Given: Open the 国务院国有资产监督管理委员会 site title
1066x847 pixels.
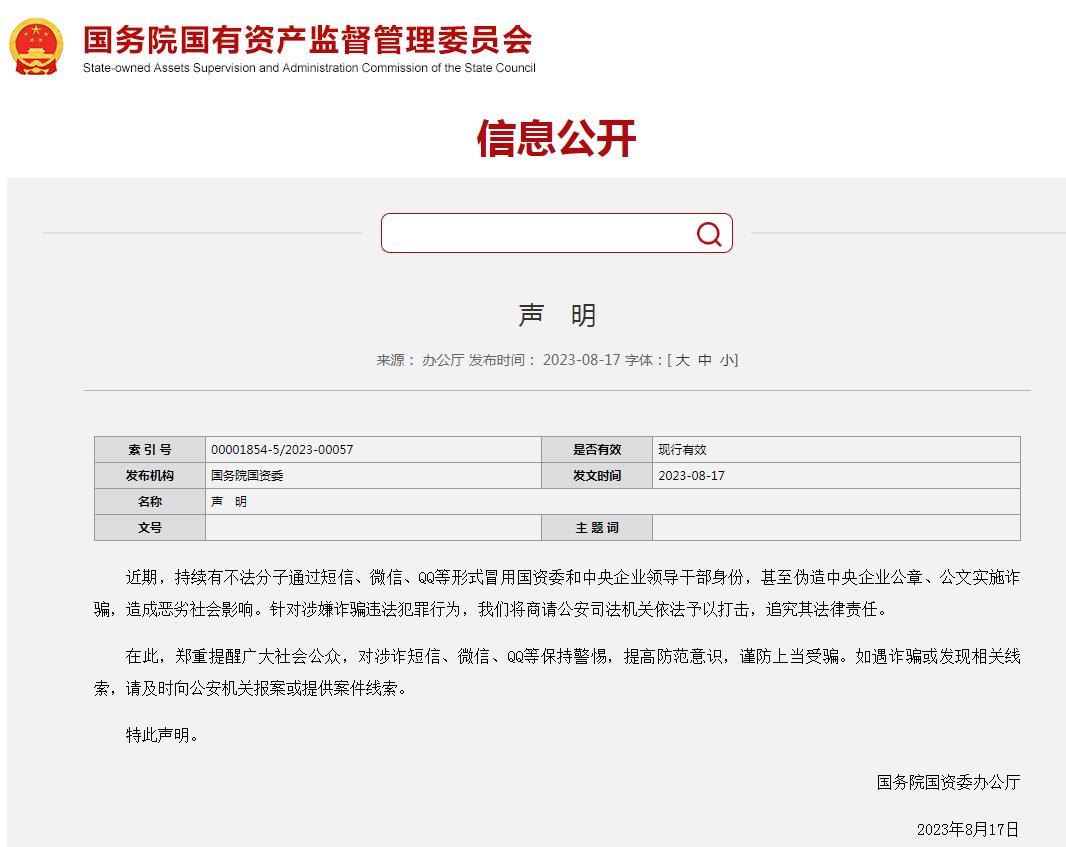Looking at the screenshot, I should coord(308,40).
